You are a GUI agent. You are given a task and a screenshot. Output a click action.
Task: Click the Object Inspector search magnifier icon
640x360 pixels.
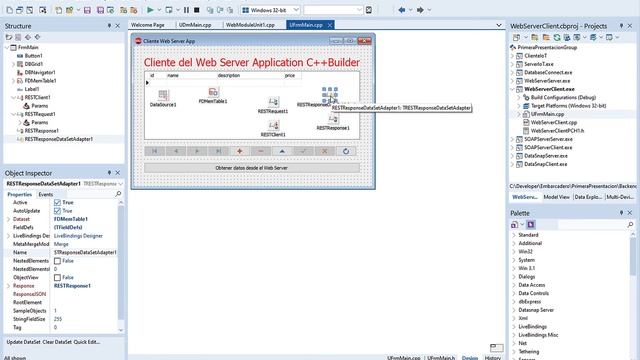tap(118, 194)
